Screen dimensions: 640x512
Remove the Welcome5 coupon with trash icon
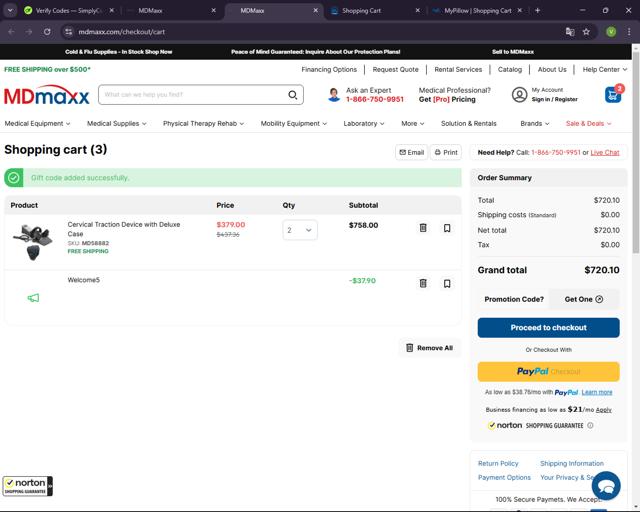point(423,283)
